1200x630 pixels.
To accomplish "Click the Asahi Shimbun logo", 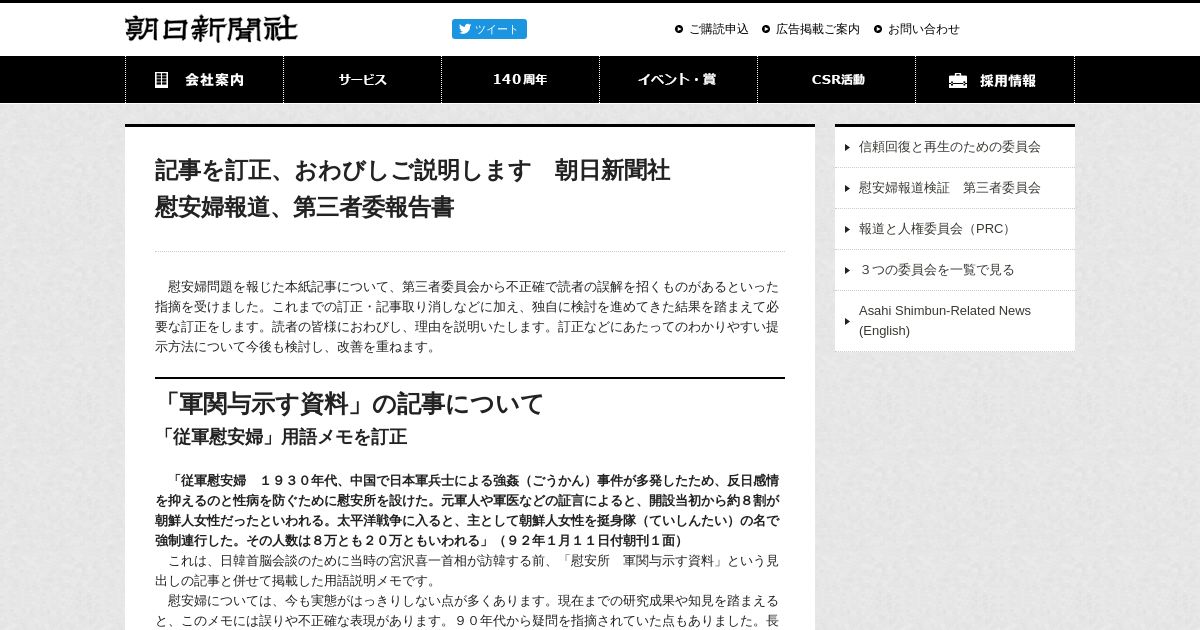I will (211, 28).
